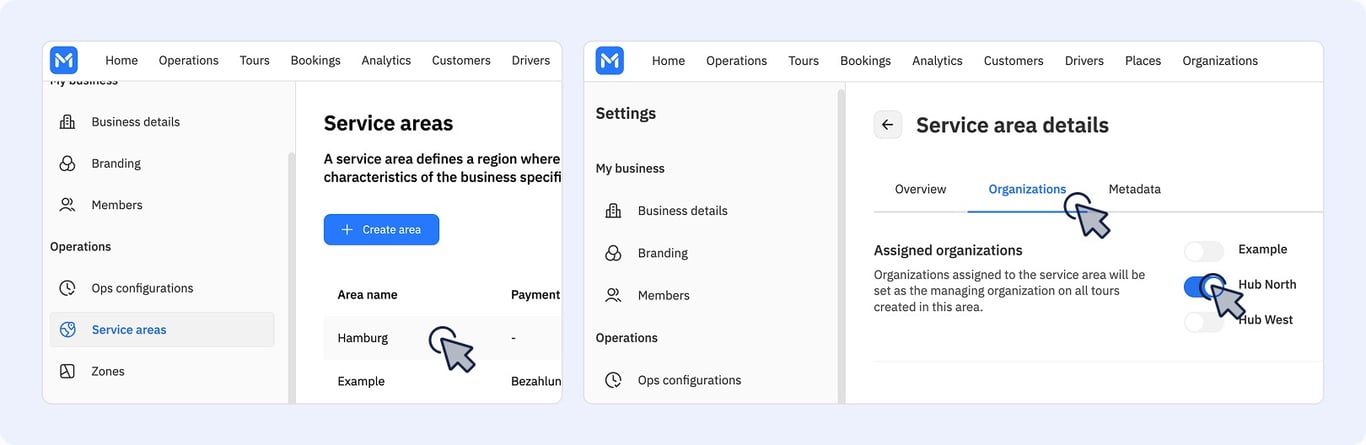The image size is (1366, 445).
Task: Click Members person icon in left window
Action: 67,205
